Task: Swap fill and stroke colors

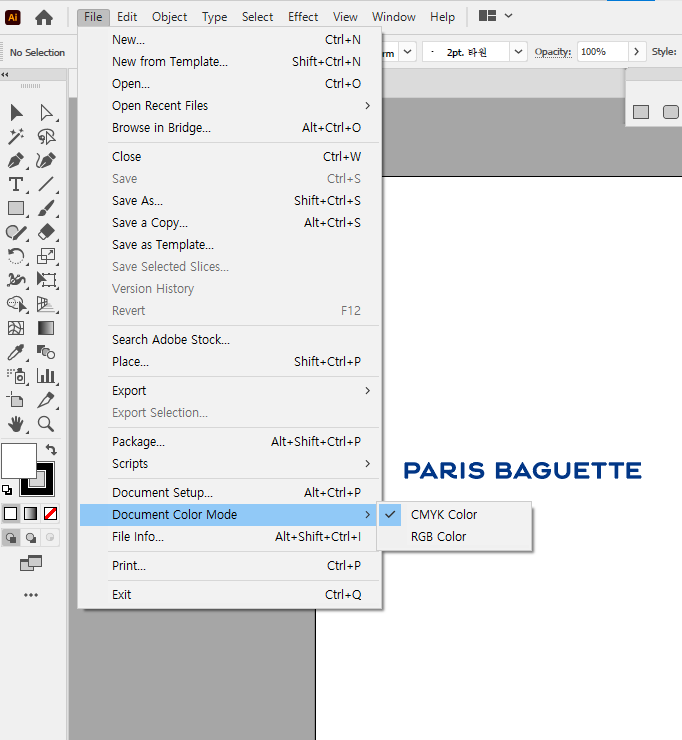Action: click(51, 450)
